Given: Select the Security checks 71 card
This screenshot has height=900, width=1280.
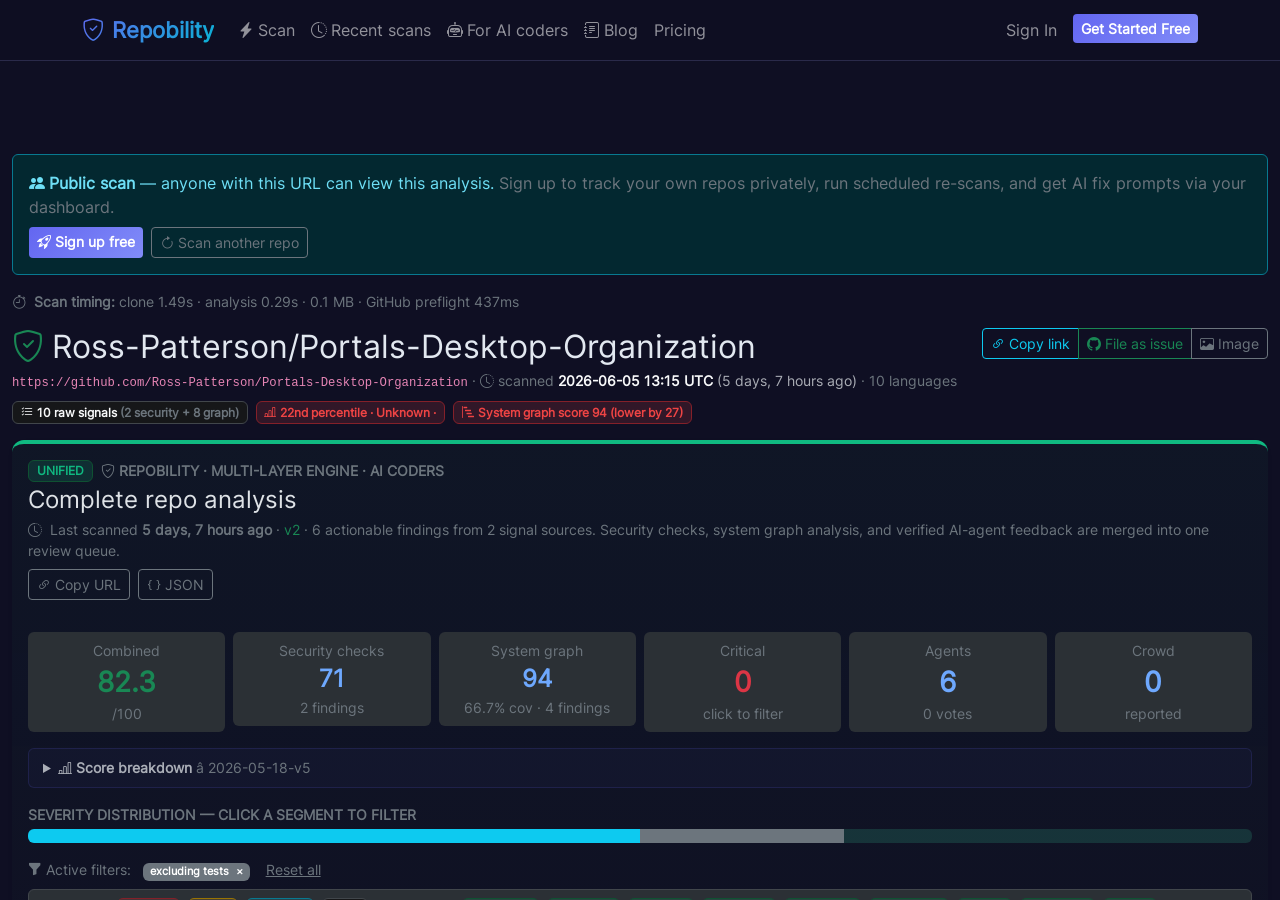Looking at the screenshot, I should click(x=332, y=679).
